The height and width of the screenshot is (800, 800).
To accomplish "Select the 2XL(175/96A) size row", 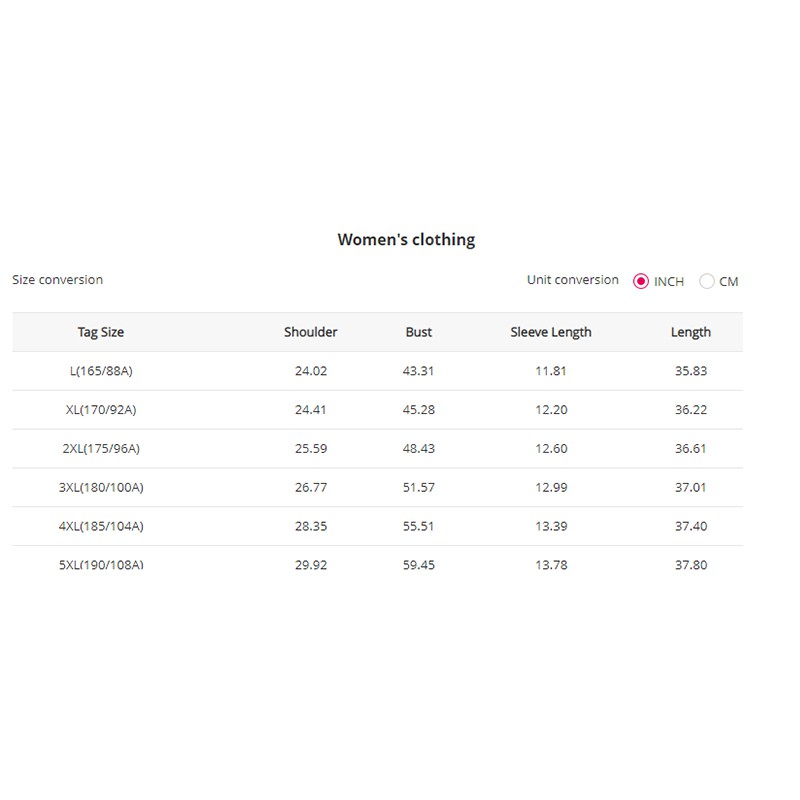I will point(378,448).
